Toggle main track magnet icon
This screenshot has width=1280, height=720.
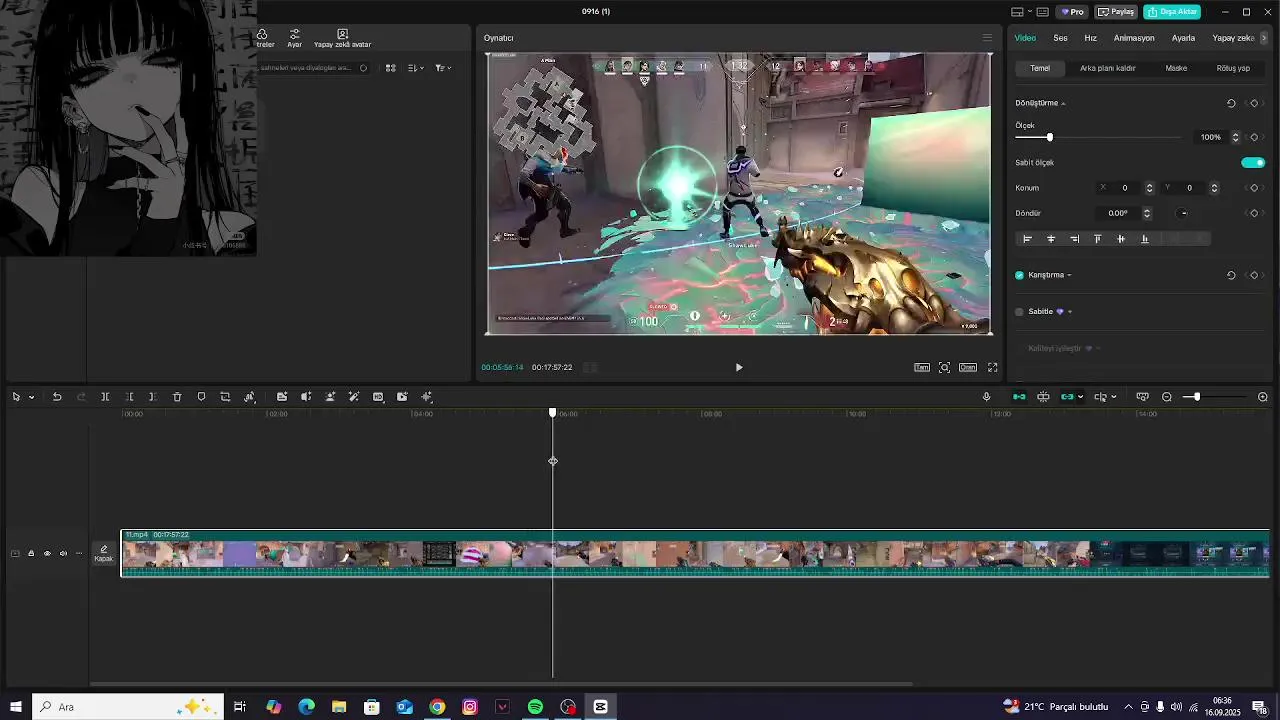pos(1019,397)
